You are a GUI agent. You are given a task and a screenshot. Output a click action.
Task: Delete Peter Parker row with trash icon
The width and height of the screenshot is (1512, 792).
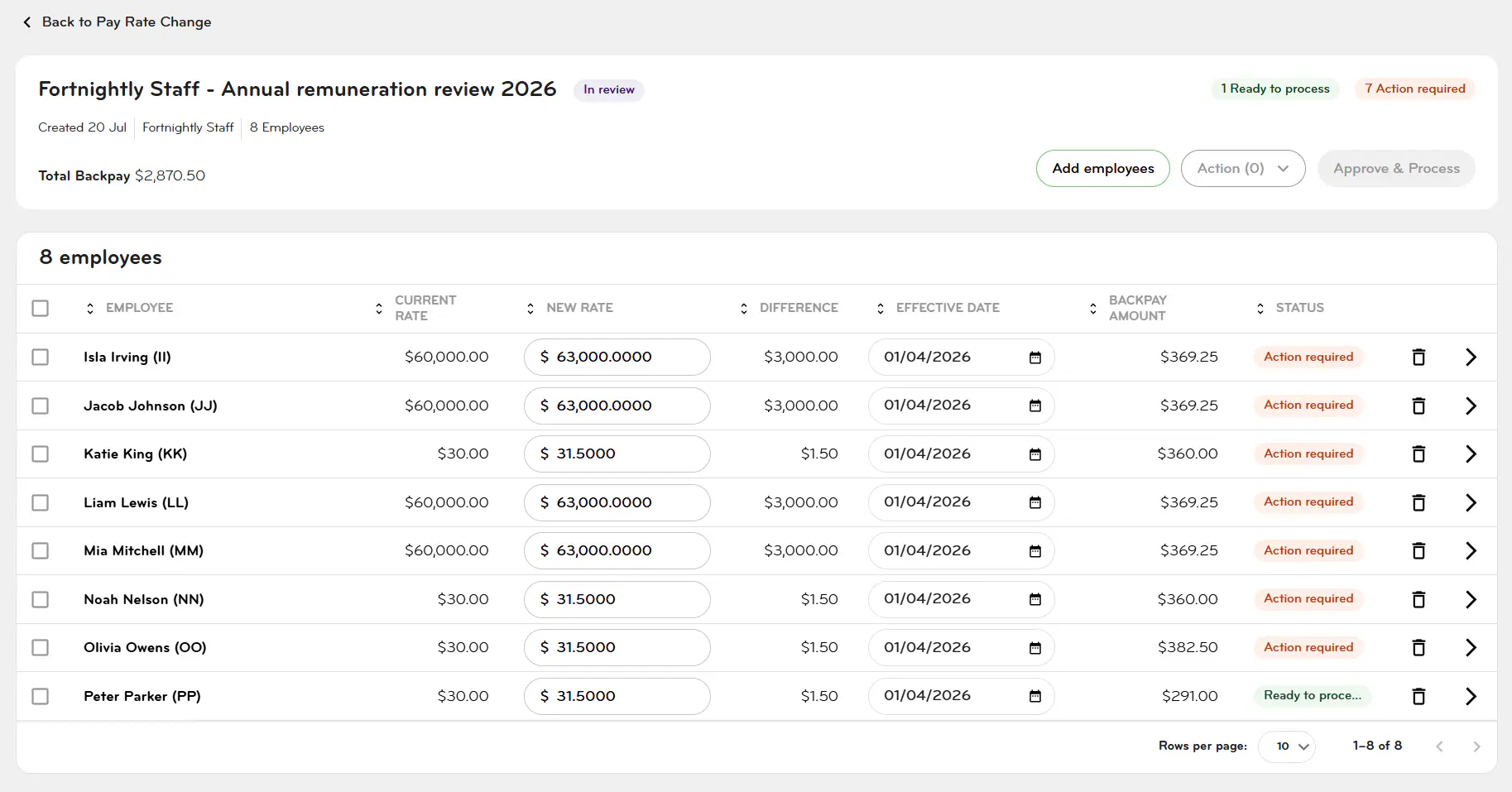pyautogui.click(x=1418, y=696)
